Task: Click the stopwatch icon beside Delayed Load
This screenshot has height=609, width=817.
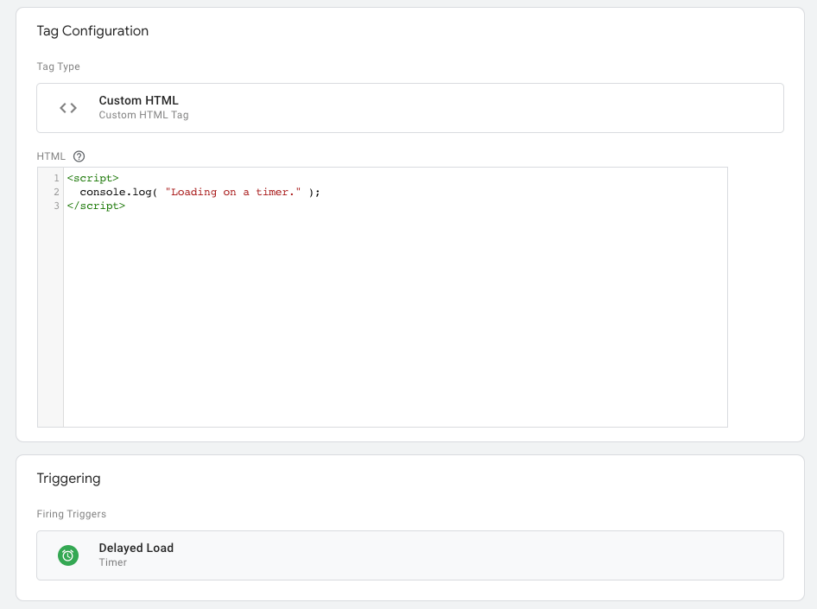Action: (67, 554)
